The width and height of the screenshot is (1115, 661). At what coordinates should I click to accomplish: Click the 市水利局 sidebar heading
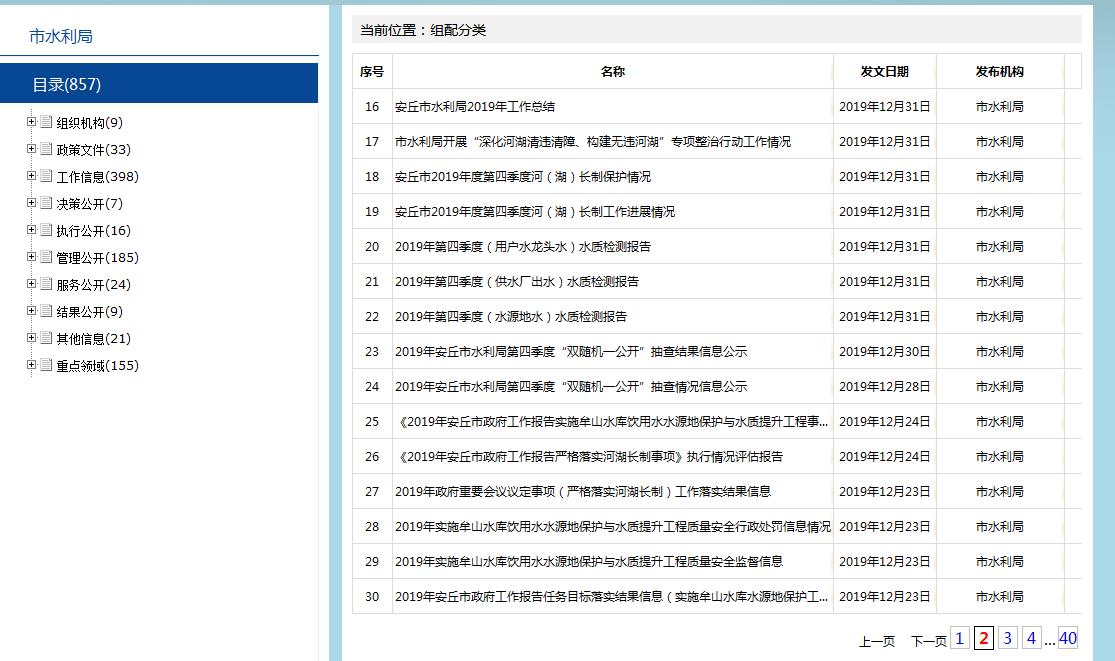[60, 36]
